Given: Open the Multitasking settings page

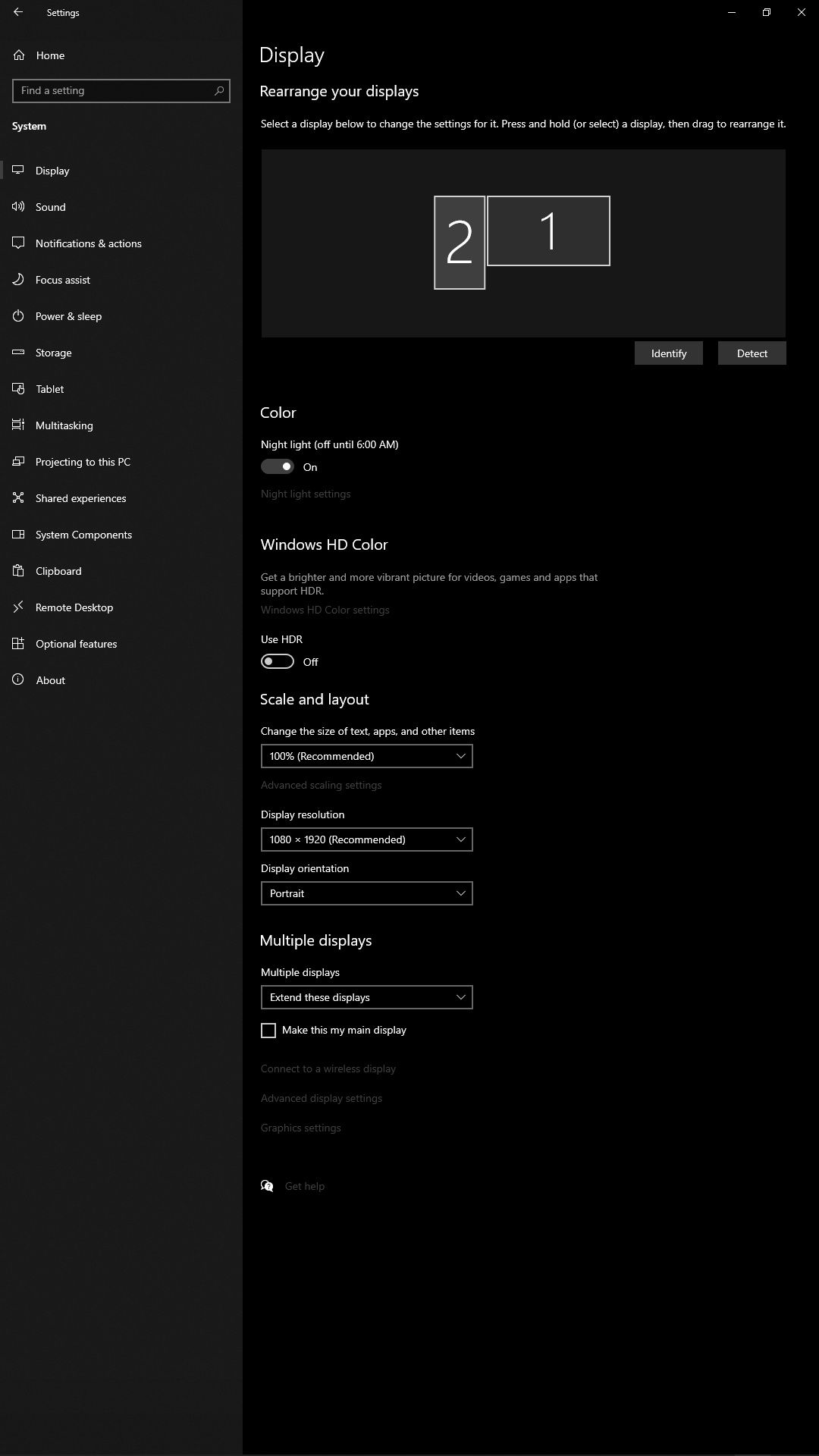Looking at the screenshot, I should tap(121, 425).
